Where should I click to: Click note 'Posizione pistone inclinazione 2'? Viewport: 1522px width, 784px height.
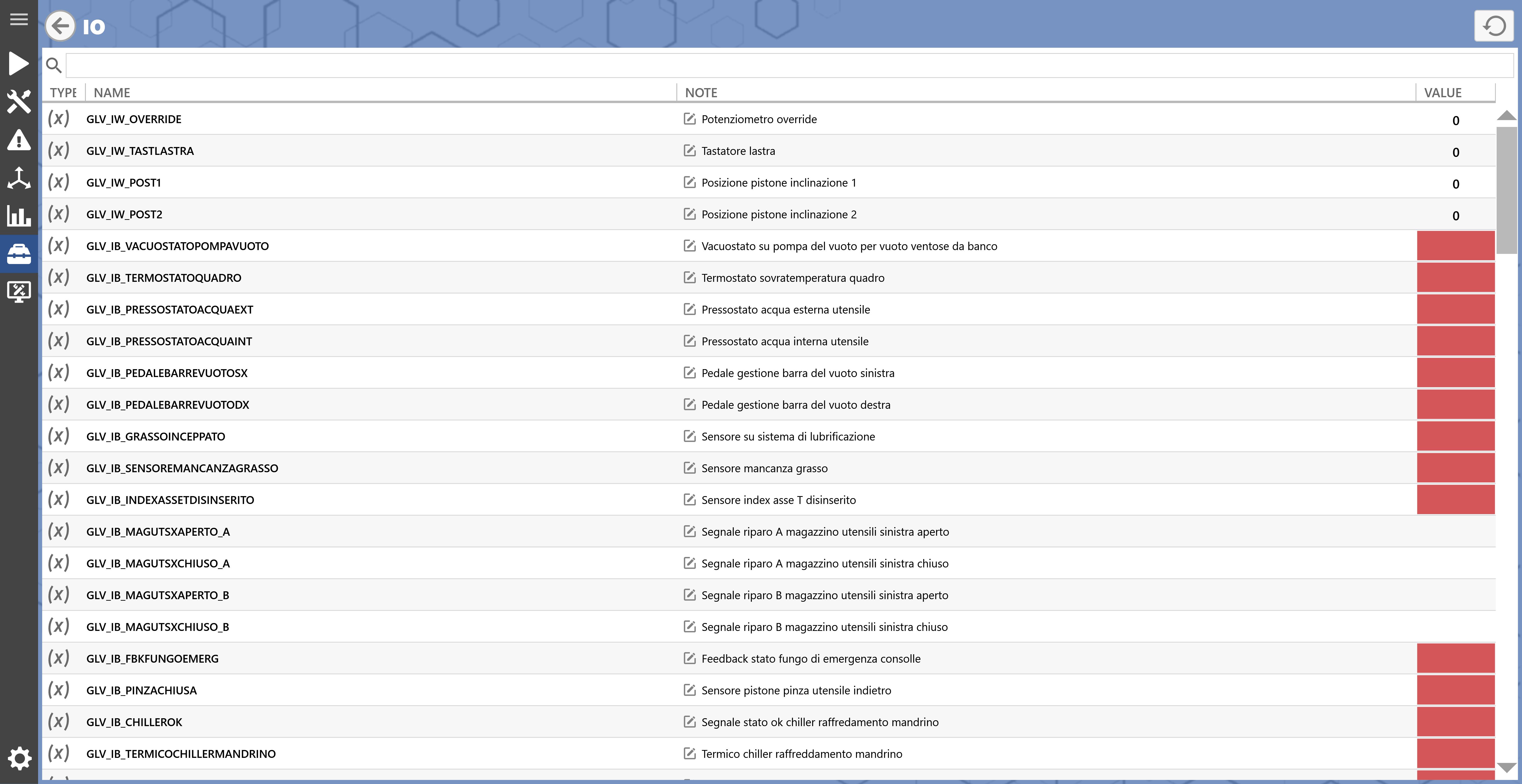[x=779, y=215]
